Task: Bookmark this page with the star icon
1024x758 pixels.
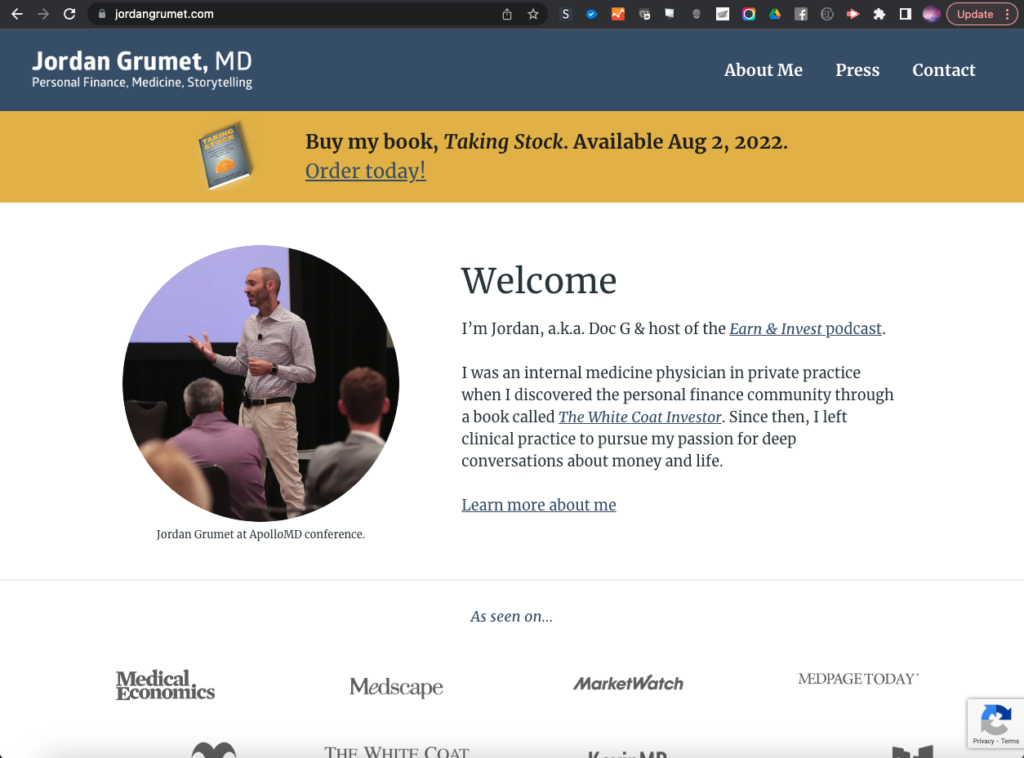Action: (533, 14)
